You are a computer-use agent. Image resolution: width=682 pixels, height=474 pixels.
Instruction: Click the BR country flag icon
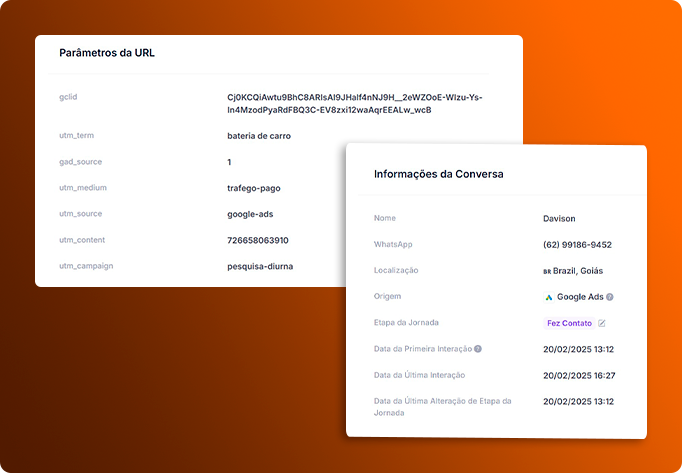tap(547, 271)
